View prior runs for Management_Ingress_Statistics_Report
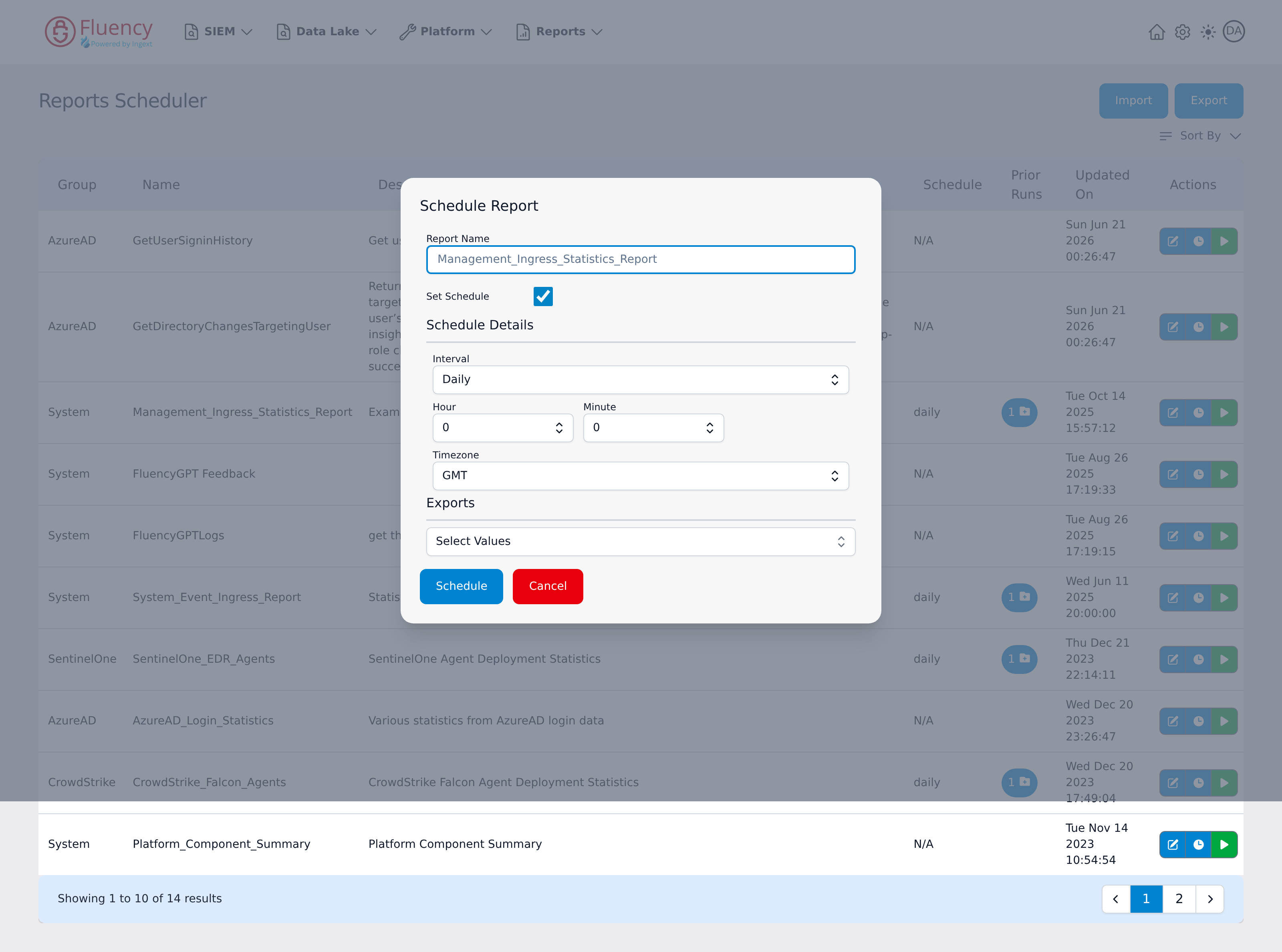This screenshot has width=1282, height=952. [1019, 413]
